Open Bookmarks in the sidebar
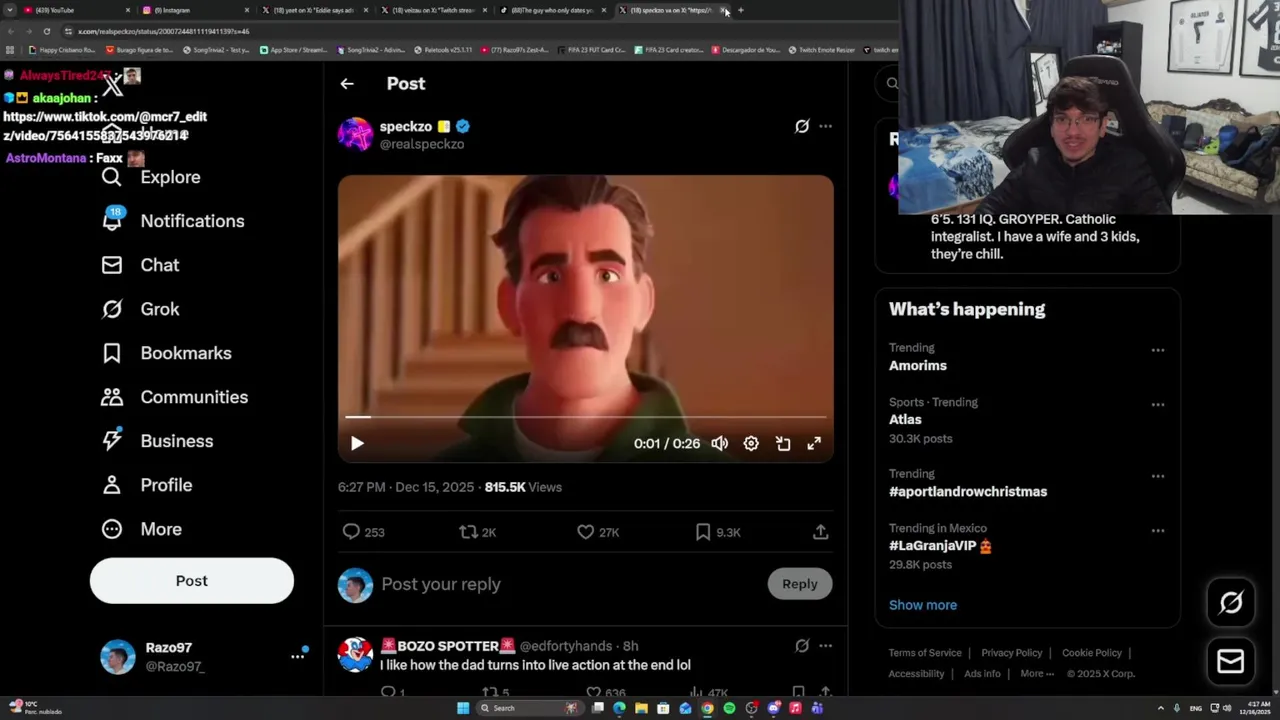This screenshot has height=720, width=1280. tap(166, 353)
